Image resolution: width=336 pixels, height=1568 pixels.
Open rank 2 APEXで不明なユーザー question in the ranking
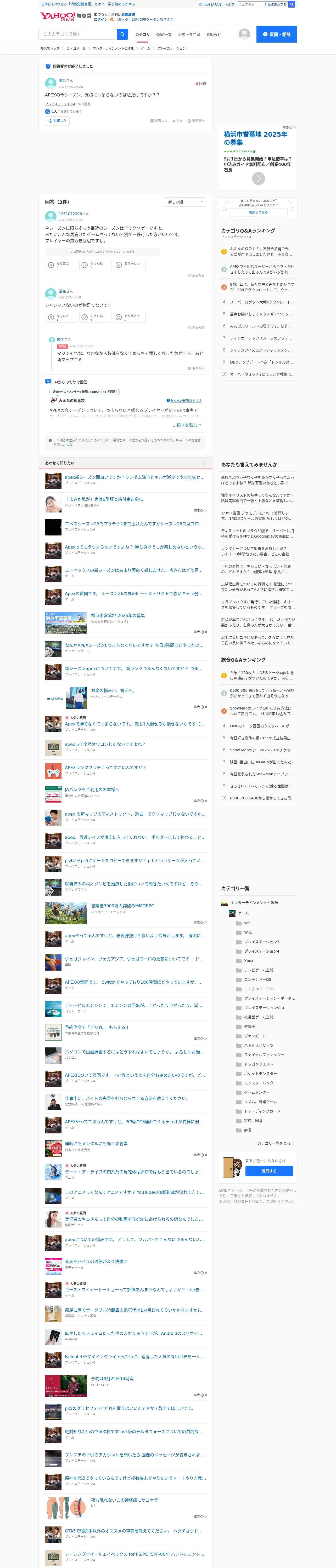262,269
